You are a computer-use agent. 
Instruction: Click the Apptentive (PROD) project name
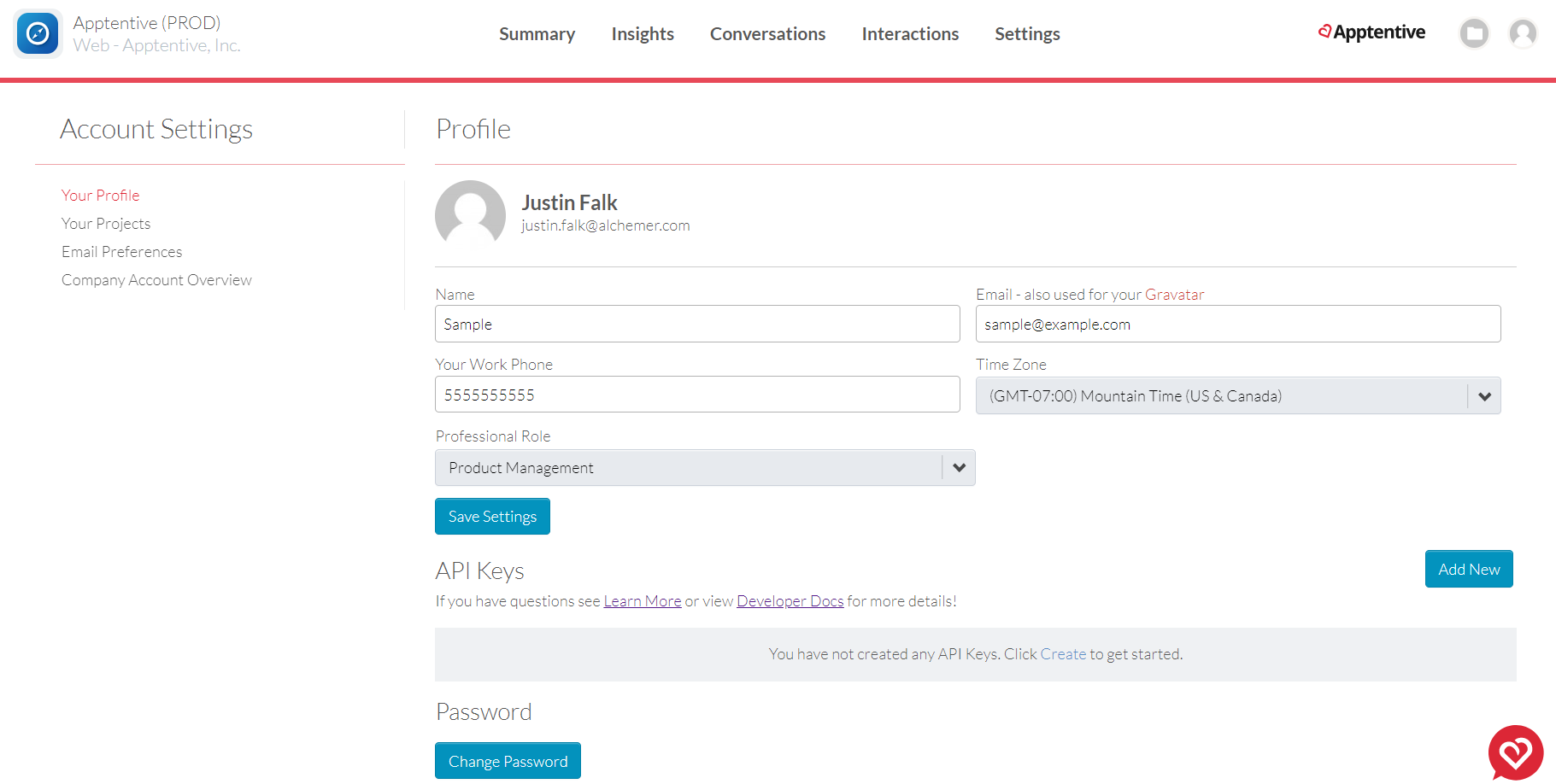point(147,23)
